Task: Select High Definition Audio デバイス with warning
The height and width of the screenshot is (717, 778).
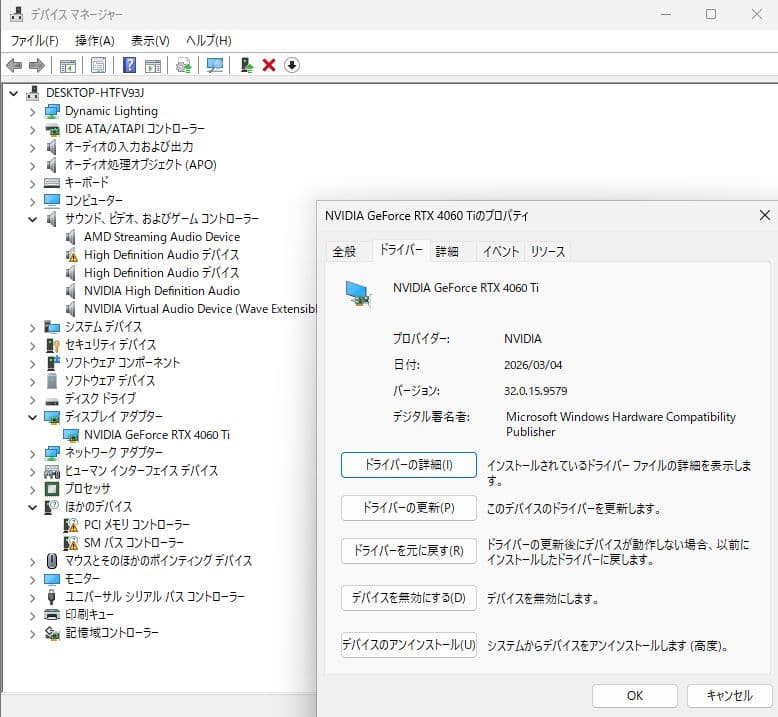Action: [161, 255]
